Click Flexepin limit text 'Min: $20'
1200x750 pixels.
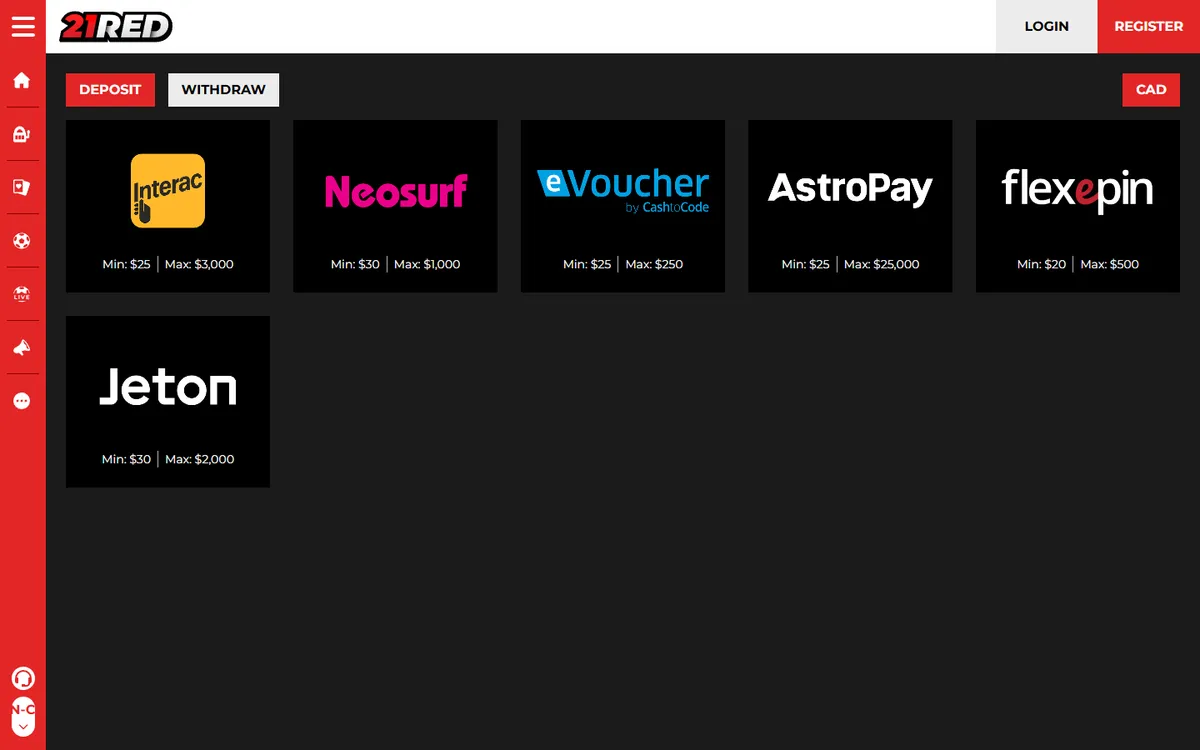point(1041,264)
